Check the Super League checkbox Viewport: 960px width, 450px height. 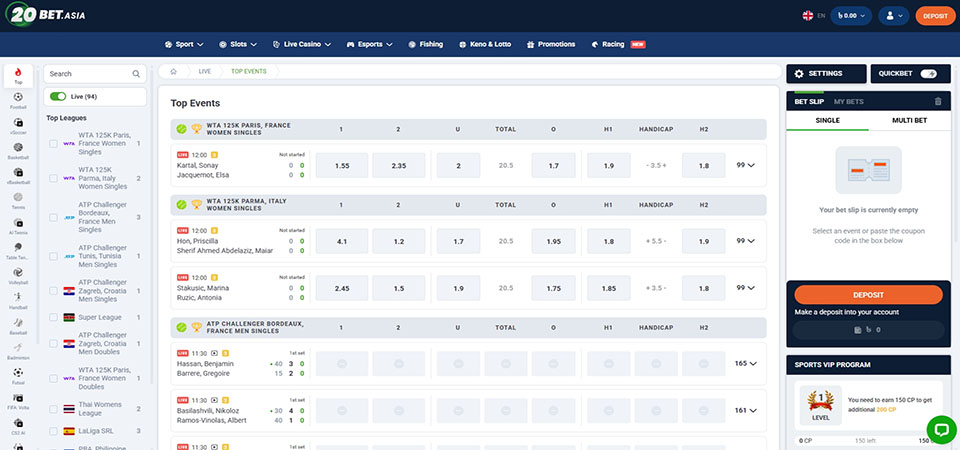pyautogui.click(x=53, y=317)
